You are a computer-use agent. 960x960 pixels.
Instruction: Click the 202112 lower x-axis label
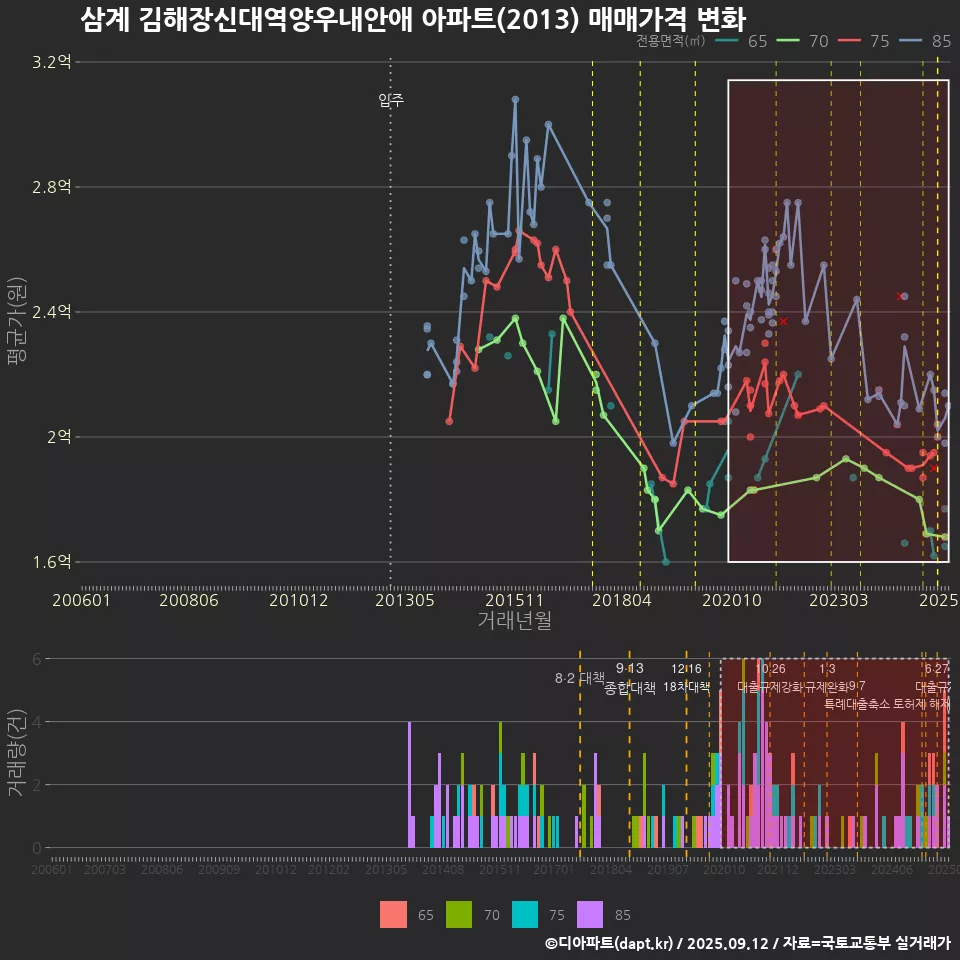click(x=778, y=869)
